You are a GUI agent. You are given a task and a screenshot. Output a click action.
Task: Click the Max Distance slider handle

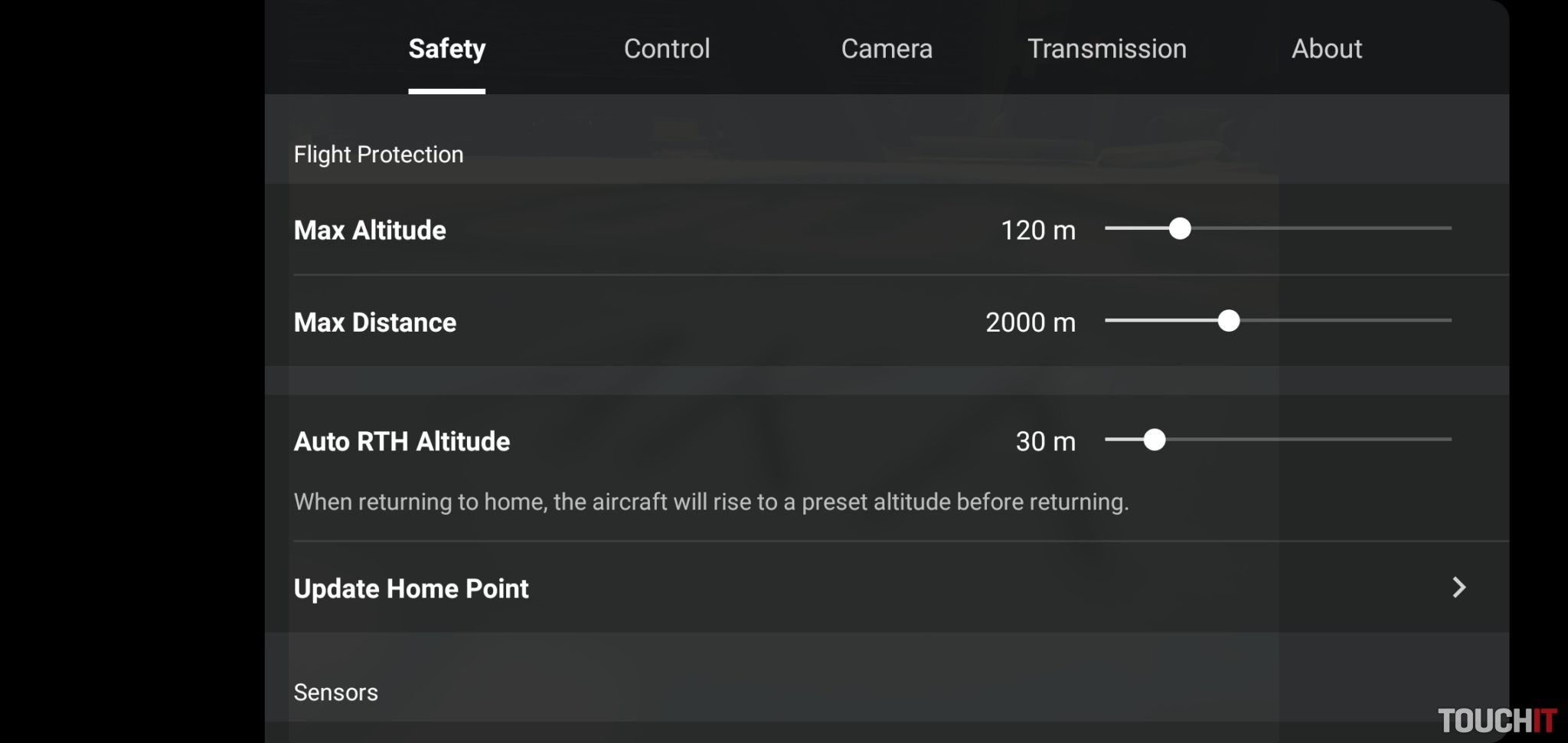coord(1228,320)
